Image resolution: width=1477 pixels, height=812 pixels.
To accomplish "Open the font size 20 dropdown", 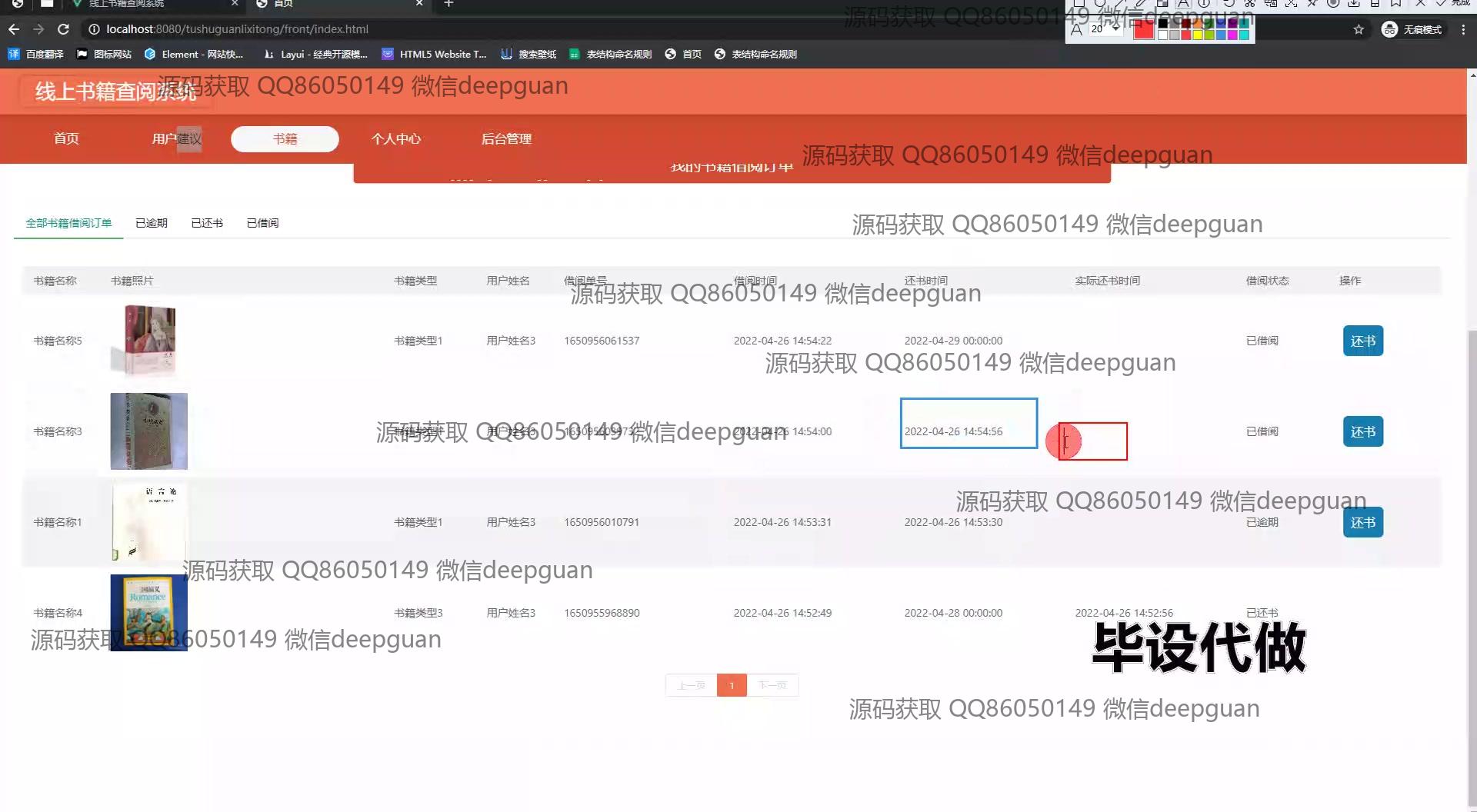I will (x=1115, y=28).
